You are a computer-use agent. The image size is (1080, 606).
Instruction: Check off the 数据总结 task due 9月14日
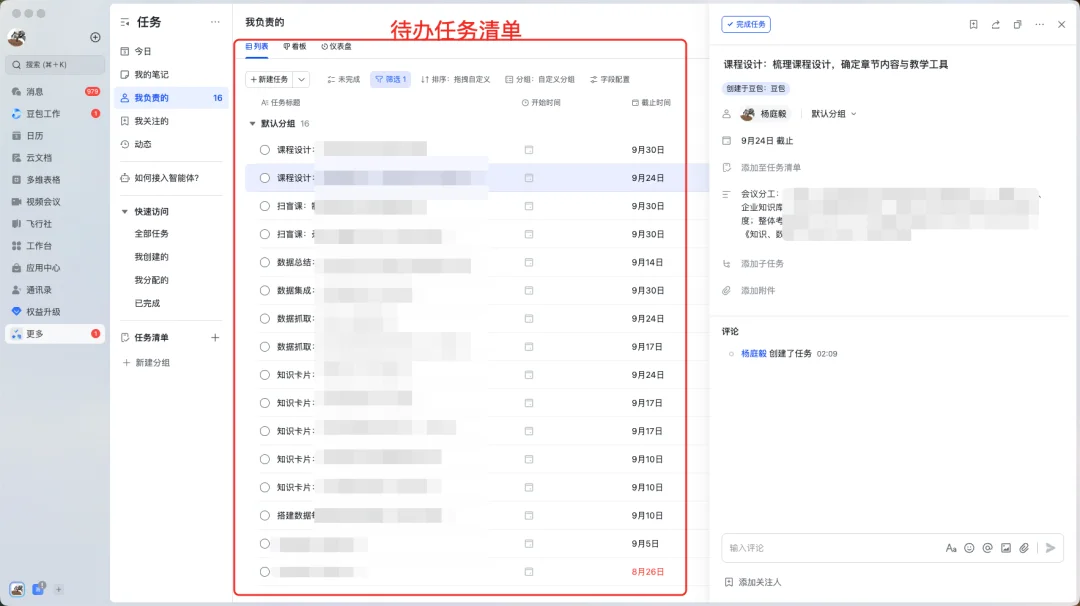point(264,262)
